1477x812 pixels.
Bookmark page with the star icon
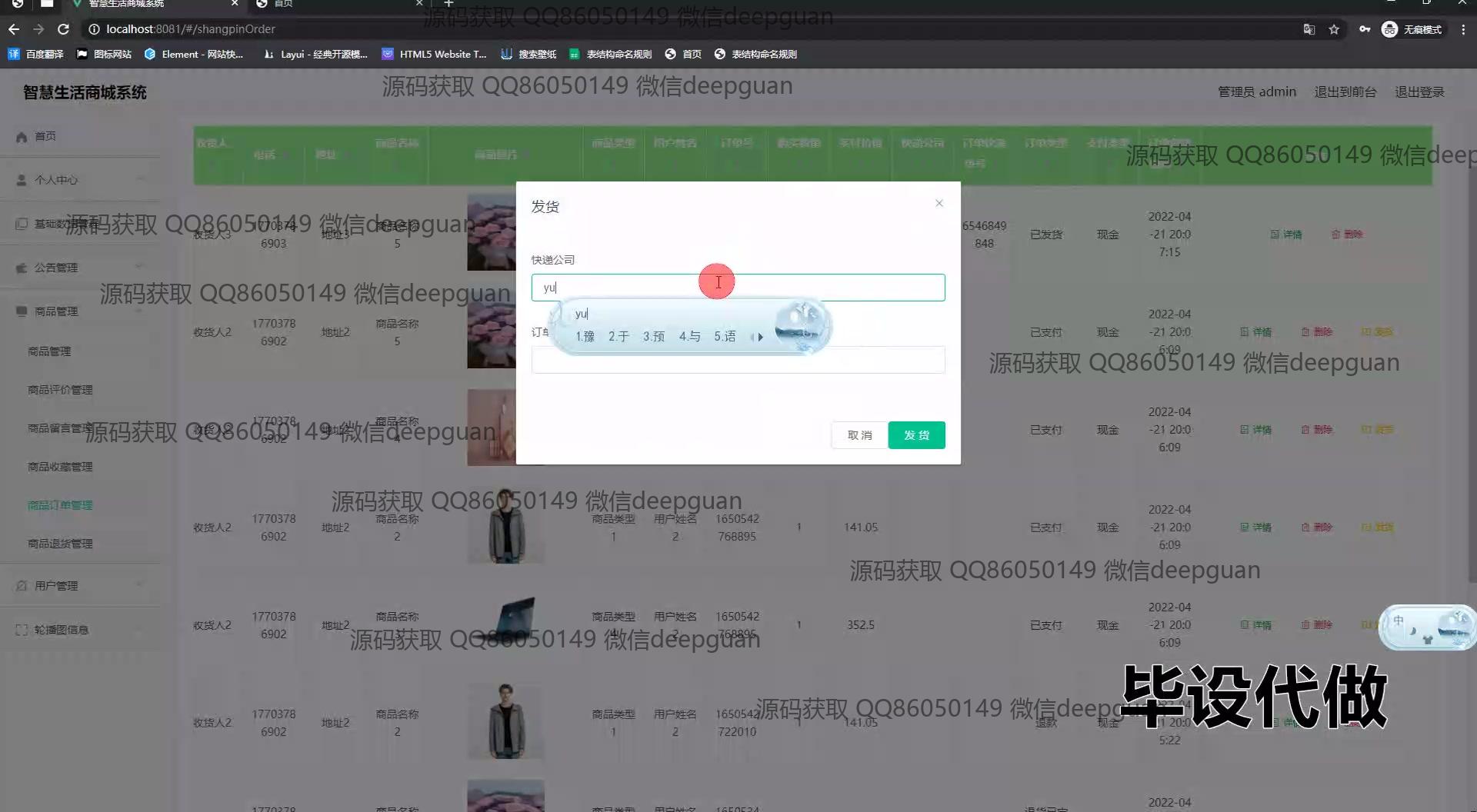pos(1334,29)
